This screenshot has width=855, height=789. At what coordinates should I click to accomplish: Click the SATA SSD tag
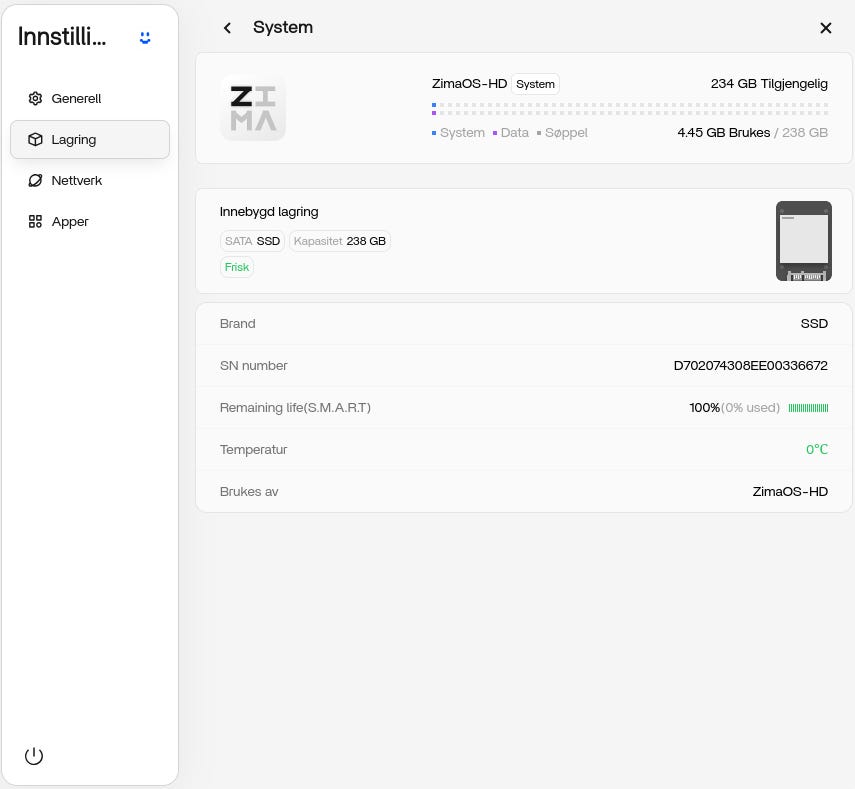click(252, 241)
